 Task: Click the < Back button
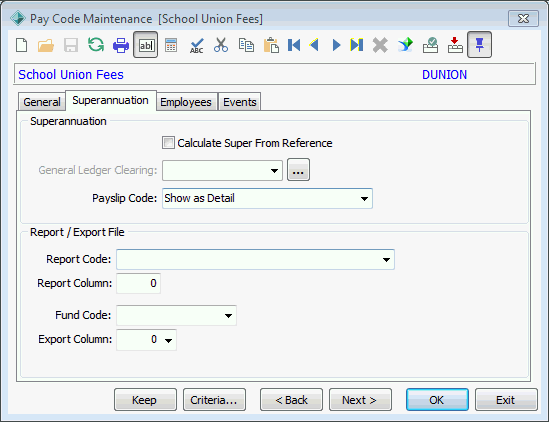coord(291,400)
